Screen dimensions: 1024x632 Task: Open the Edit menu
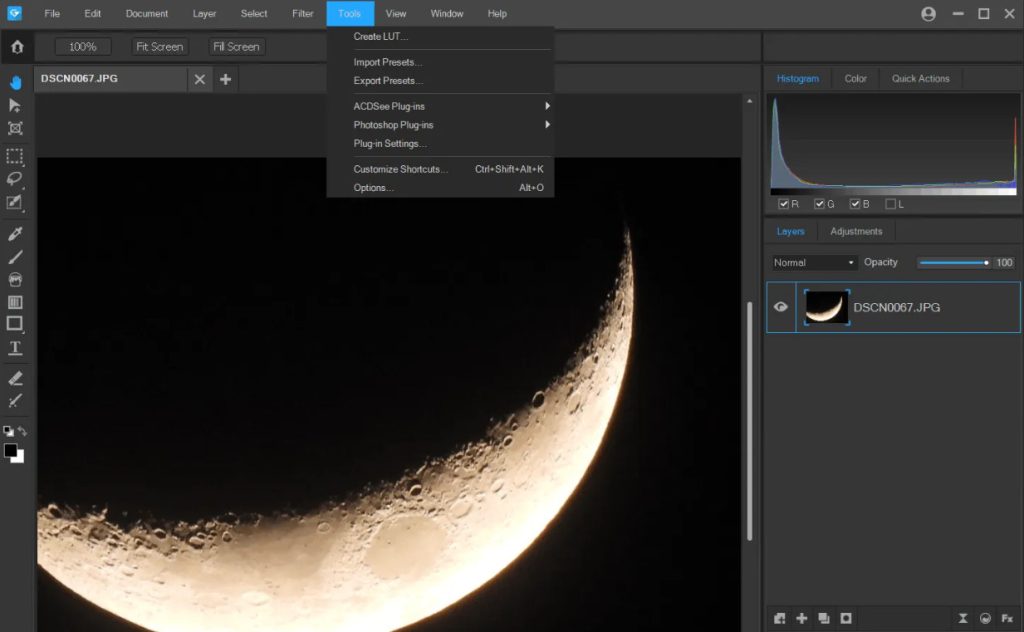click(93, 13)
